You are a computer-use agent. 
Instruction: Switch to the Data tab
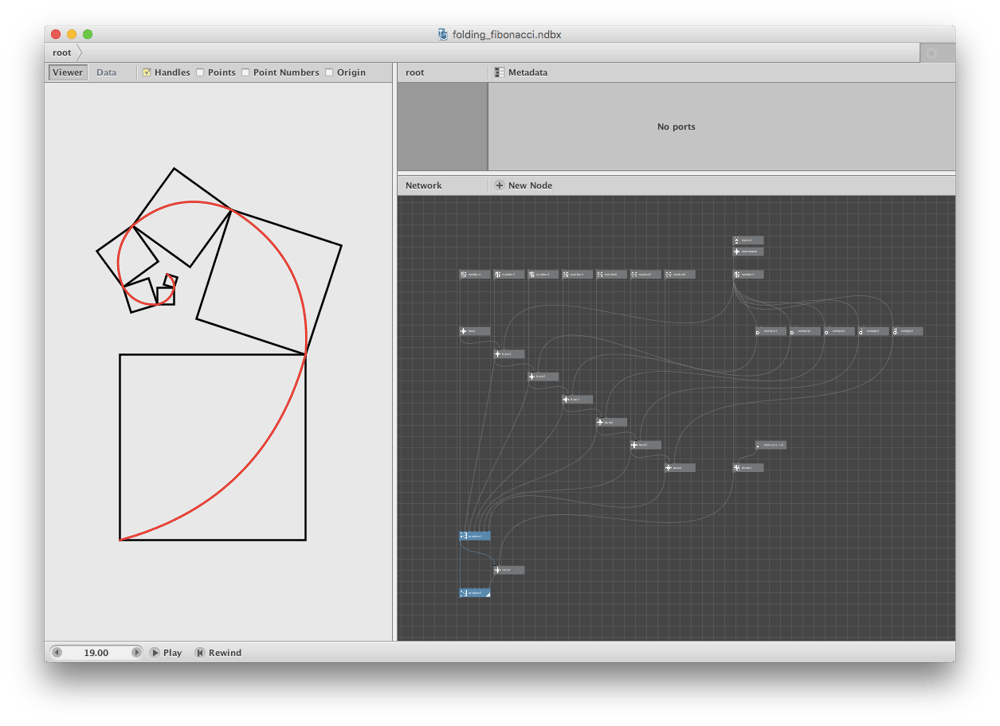pyautogui.click(x=107, y=73)
